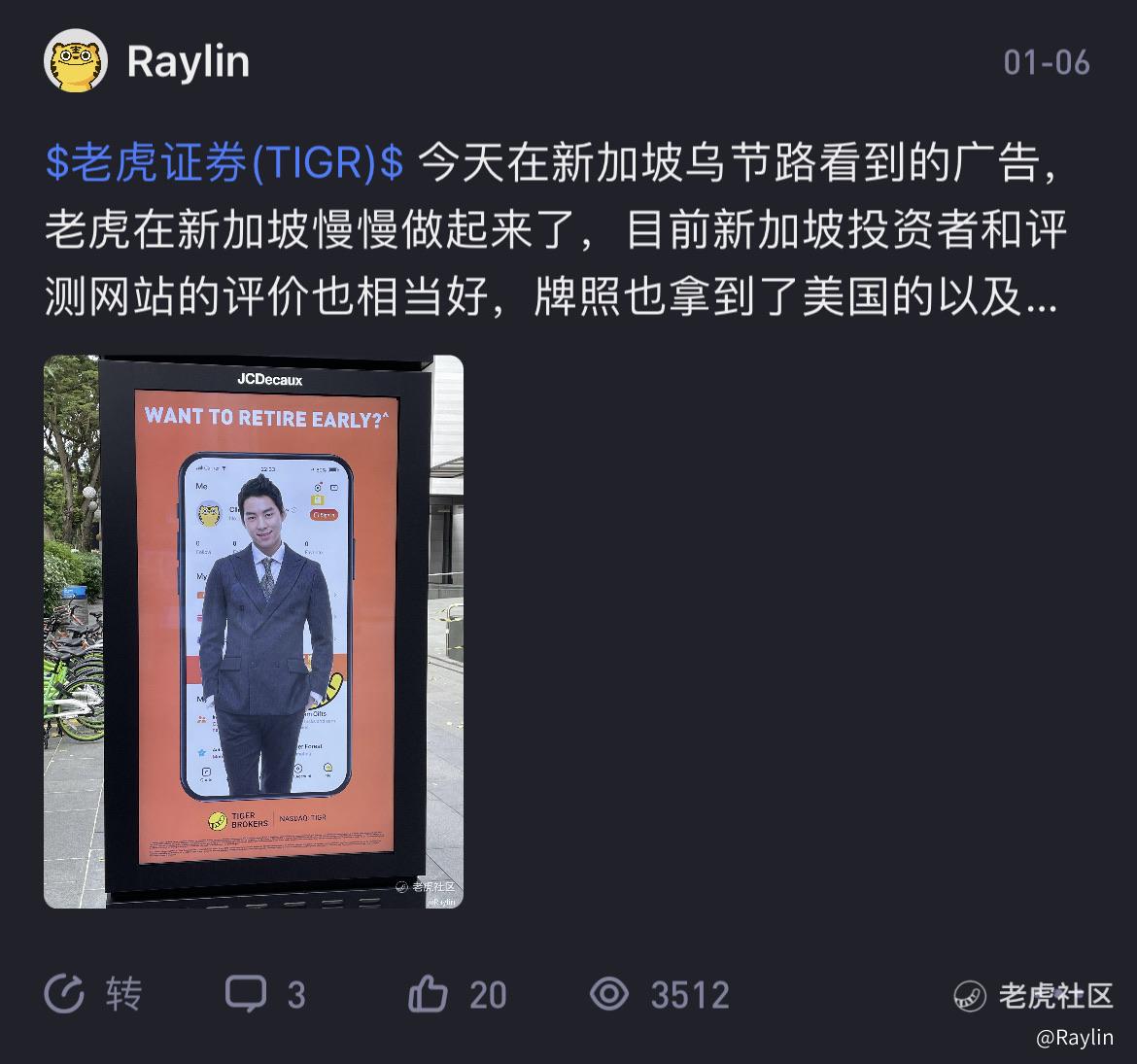Viewport: 1137px width, 1064px height.
Task: Tap the eye view-count icon
Action: (609, 994)
